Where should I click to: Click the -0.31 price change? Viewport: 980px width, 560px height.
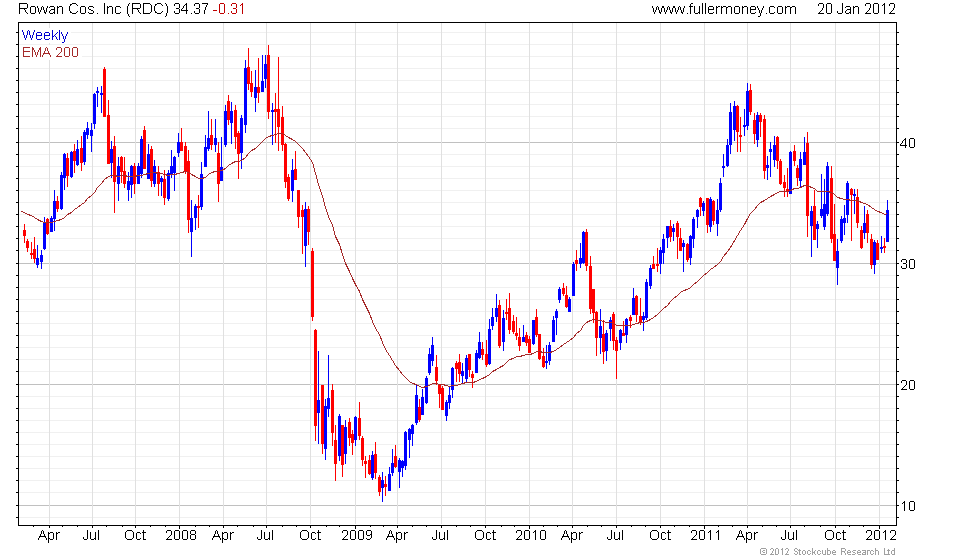228,9
